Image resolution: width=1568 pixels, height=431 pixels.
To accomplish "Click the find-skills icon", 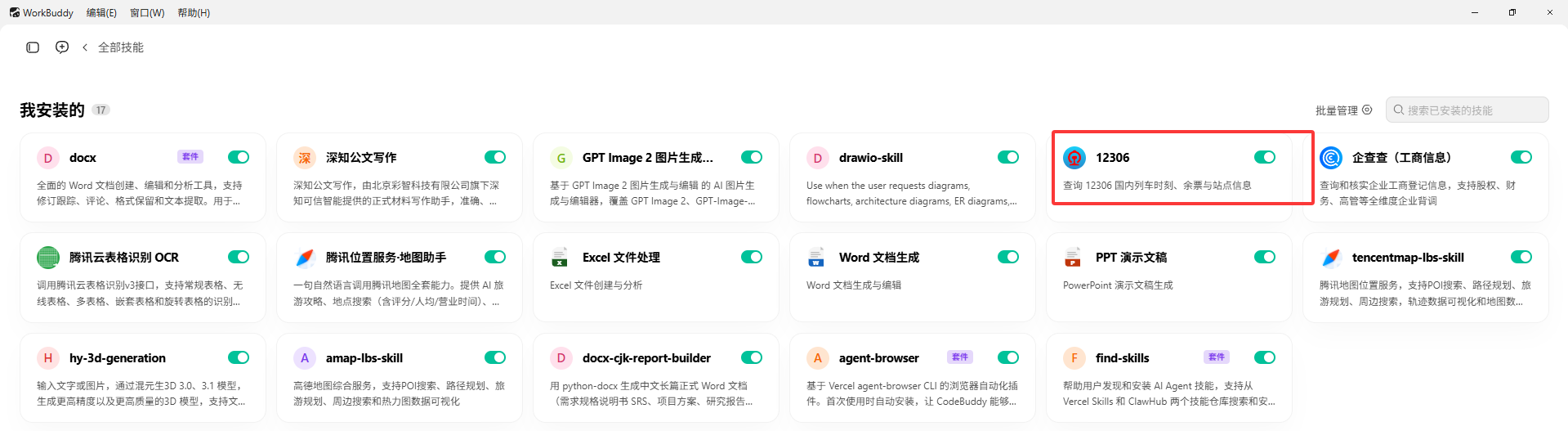I will click(1074, 358).
